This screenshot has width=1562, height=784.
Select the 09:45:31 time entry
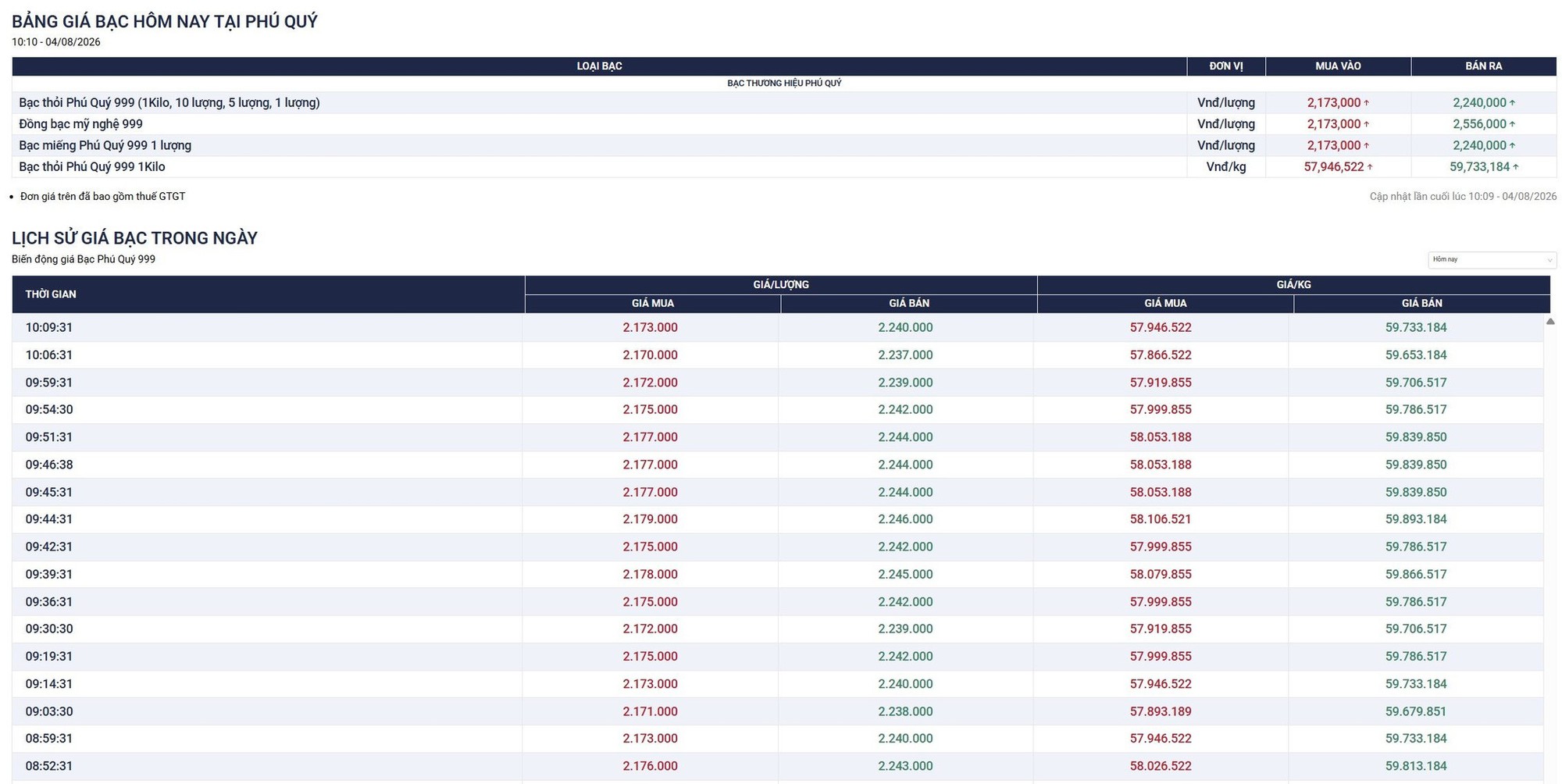click(x=49, y=493)
